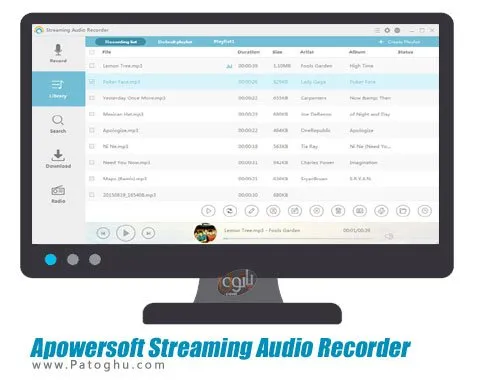Click the clock schedule icon in track toolbar
Screen dimensions: 485x382
[x=425, y=211]
